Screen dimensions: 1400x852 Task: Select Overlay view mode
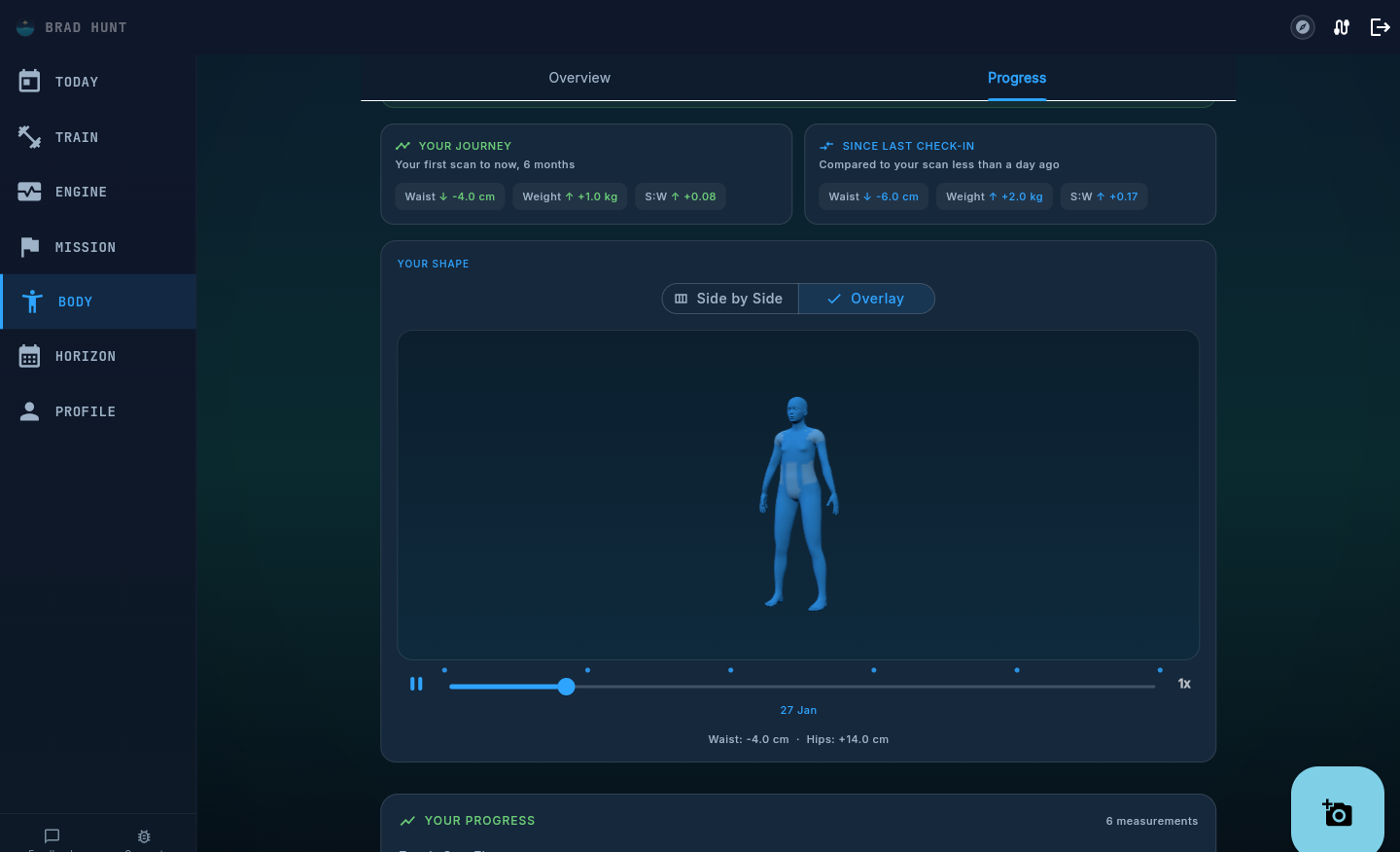[866, 299]
